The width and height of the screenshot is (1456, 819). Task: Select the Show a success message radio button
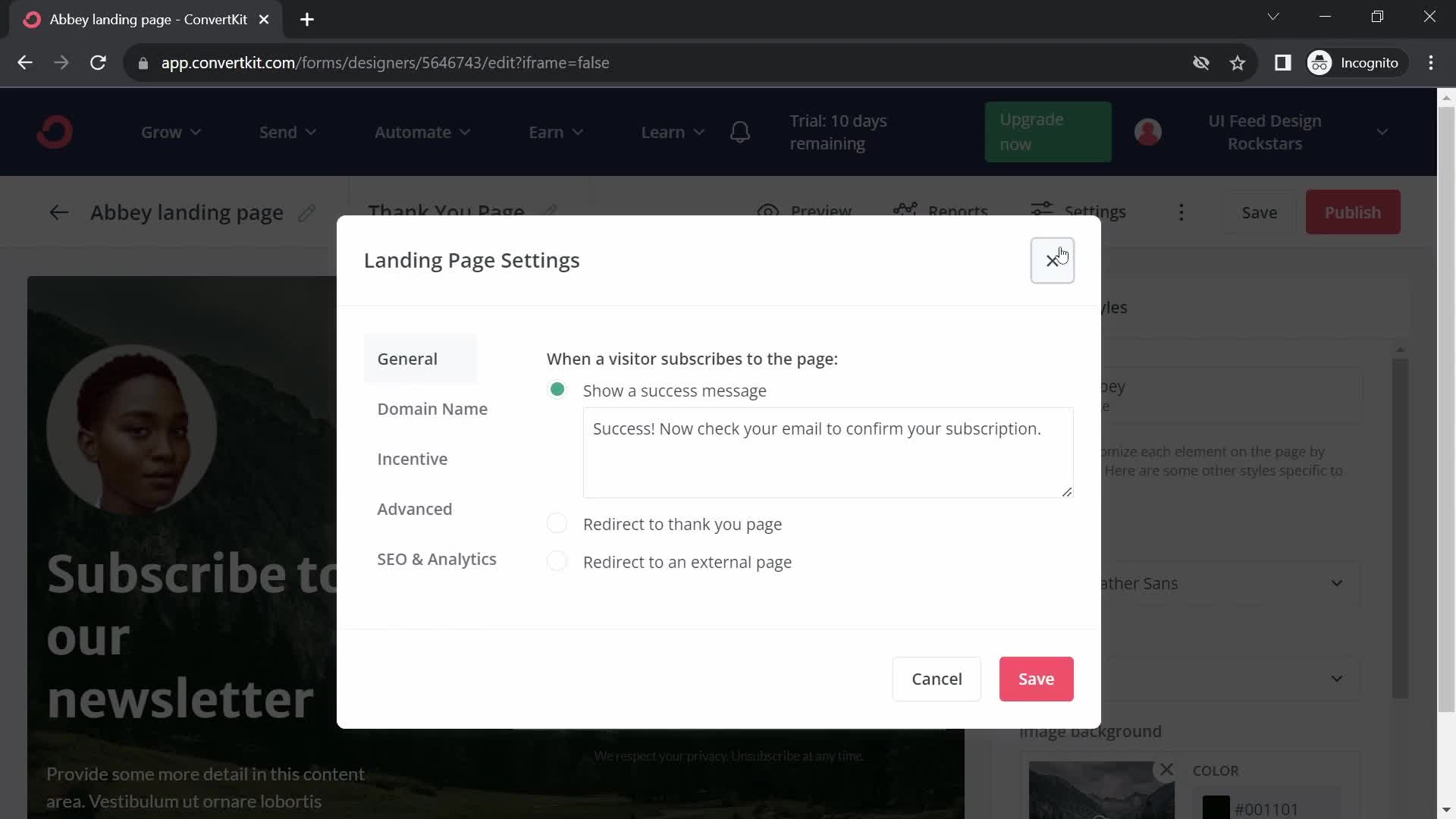pyautogui.click(x=557, y=390)
